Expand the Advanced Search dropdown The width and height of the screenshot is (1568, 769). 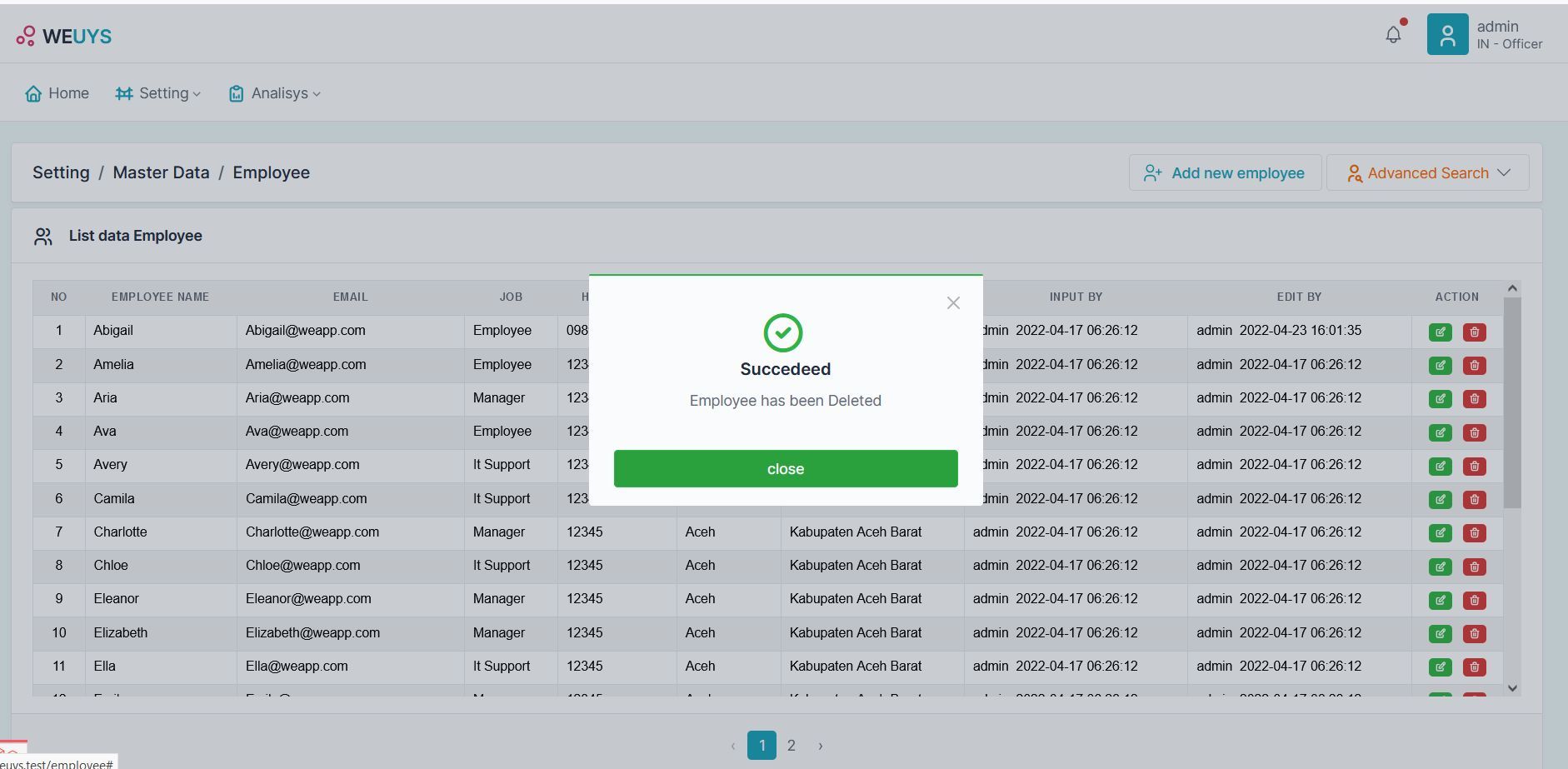1428,172
